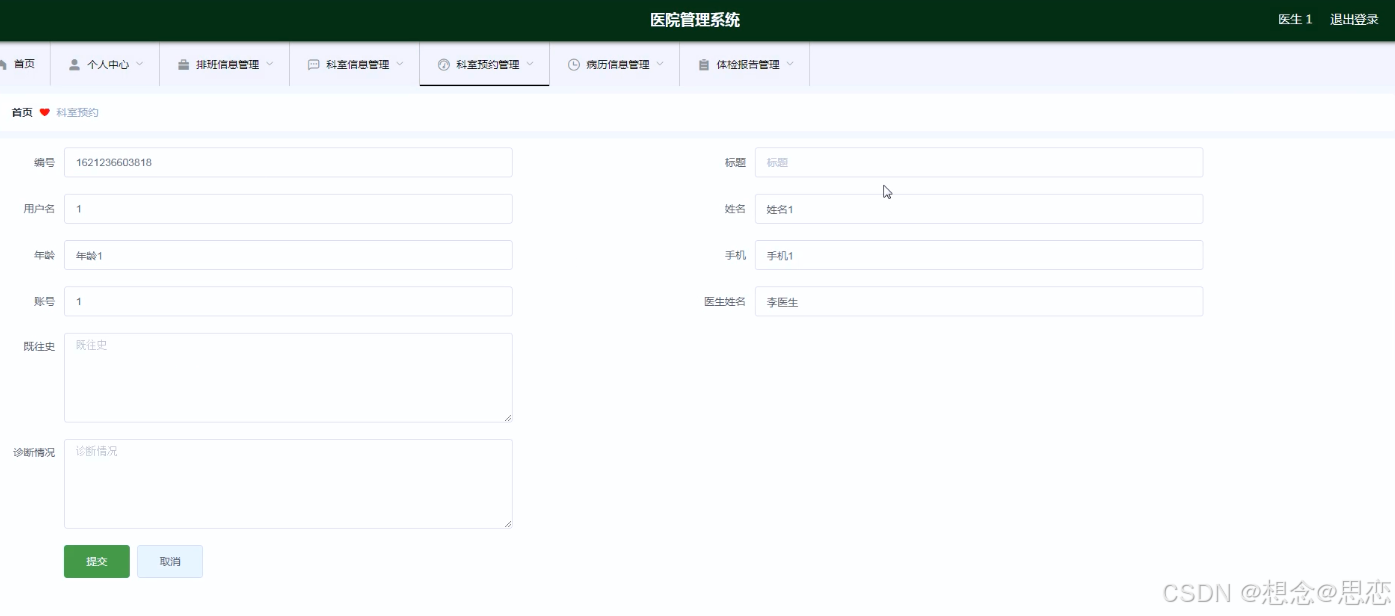
Task: Expand the 个人中心 dropdown arrow
Action: click(x=139, y=64)
